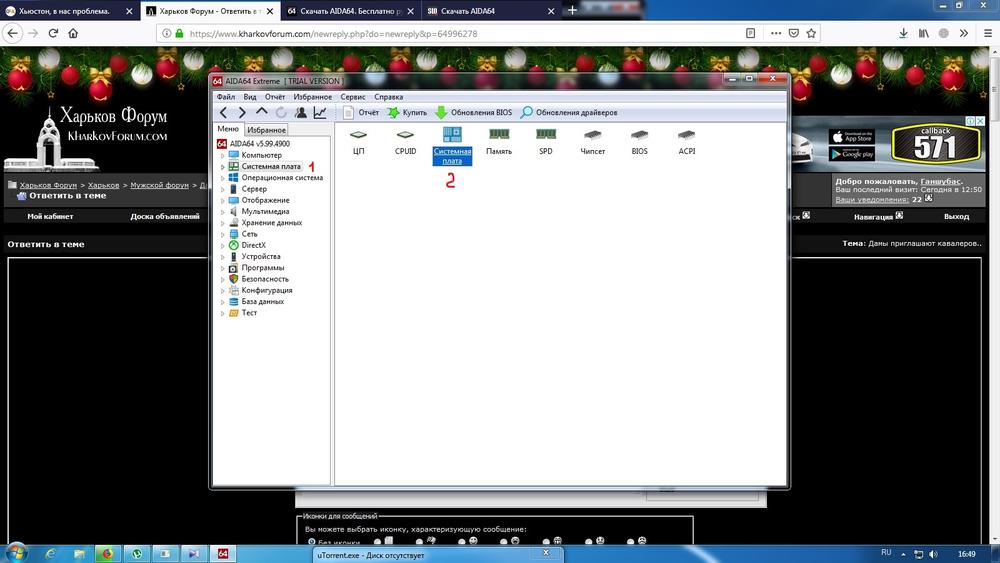Open the Вид menu
The width and height of the screenshot is (1000, 563).
pos(249,97)
